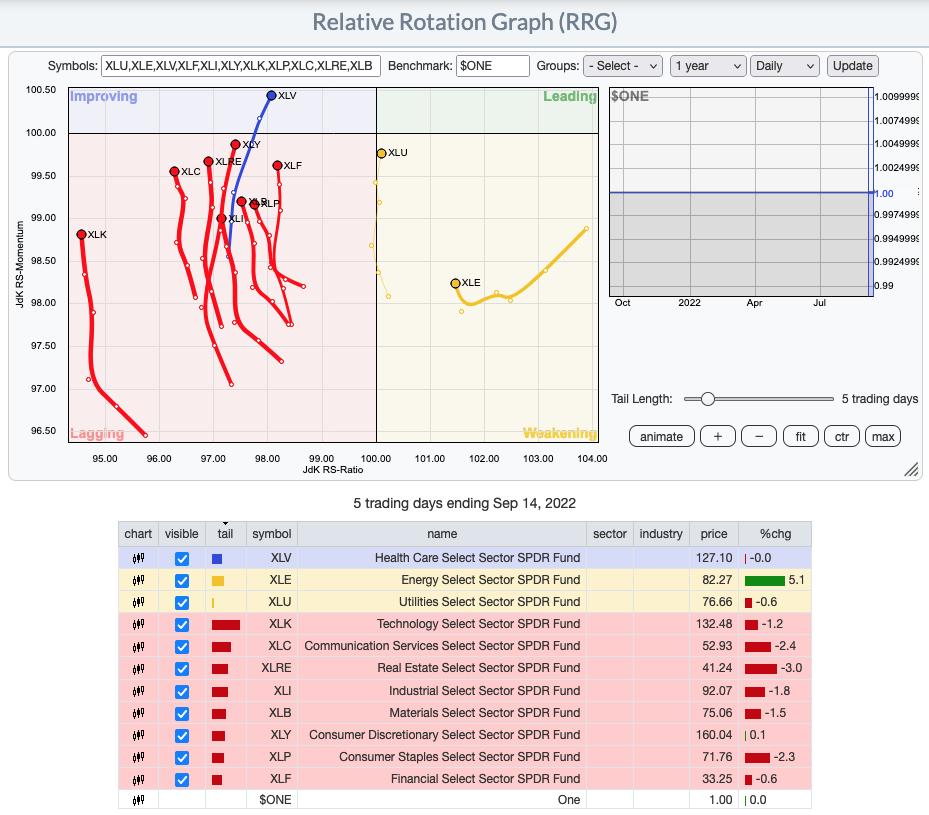Select Health Care Select Sector SPDR Fund name

click(477, 558)
